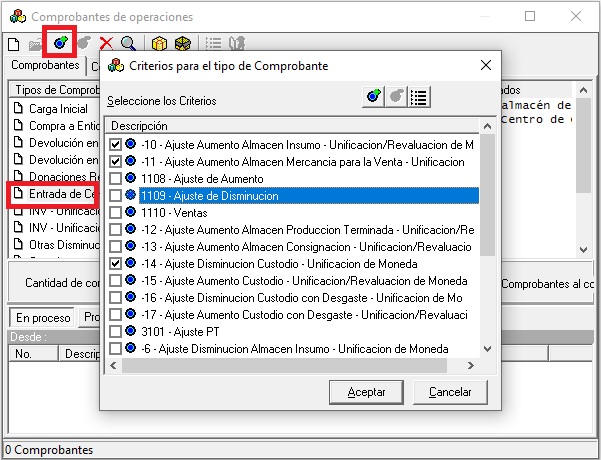Click the criteria list scroll left arrow
The height and width of the screenshot is (460, 601).
113,365
